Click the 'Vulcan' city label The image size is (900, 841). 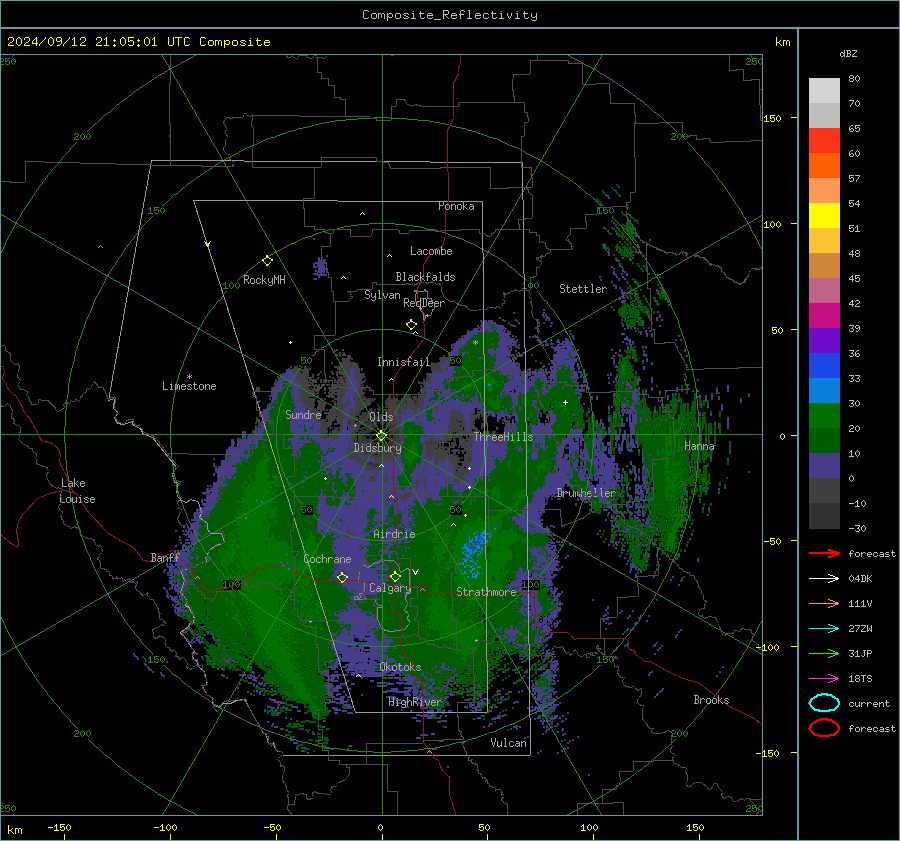(508, 743)
